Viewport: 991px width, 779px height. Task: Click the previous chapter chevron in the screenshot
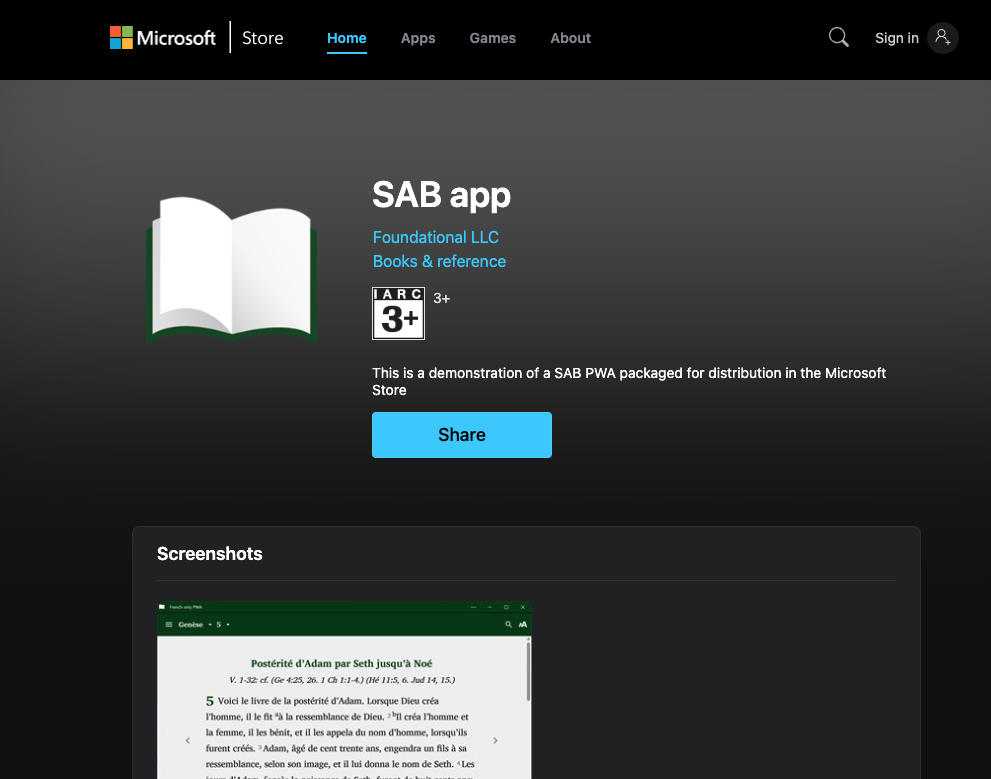(188, 741)
